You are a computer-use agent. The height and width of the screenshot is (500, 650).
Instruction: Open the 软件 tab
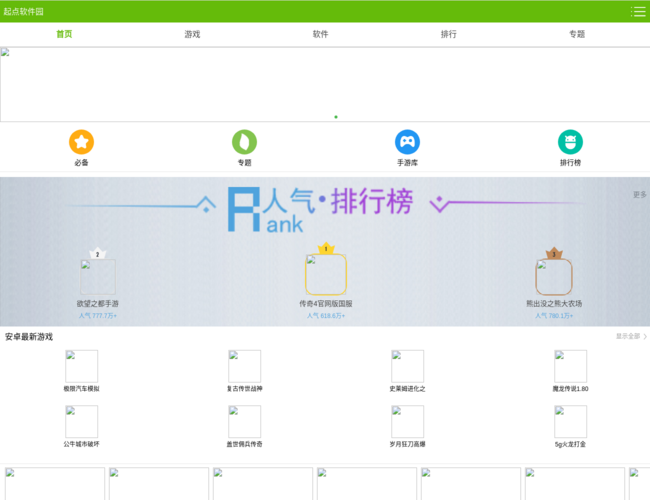pyautogui.click(x=320, y=34)
